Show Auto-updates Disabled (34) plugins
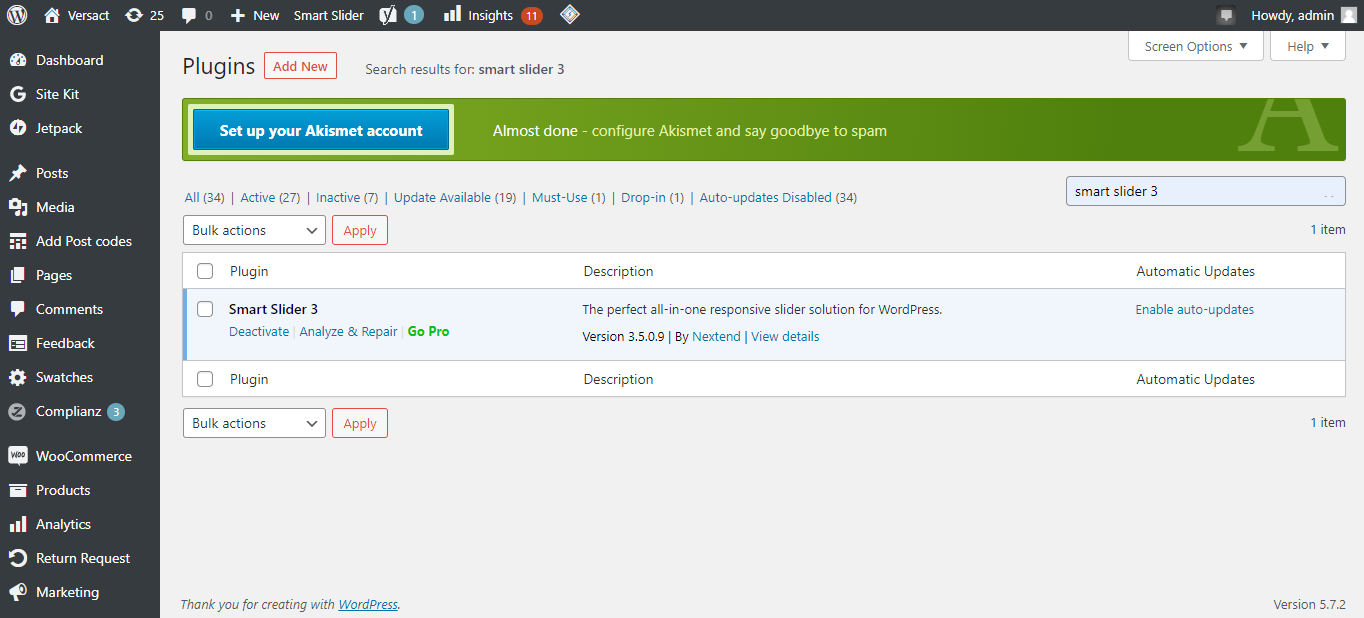Image resolution: width=1364 pixels, height=618 pixels. coord(778,198)
